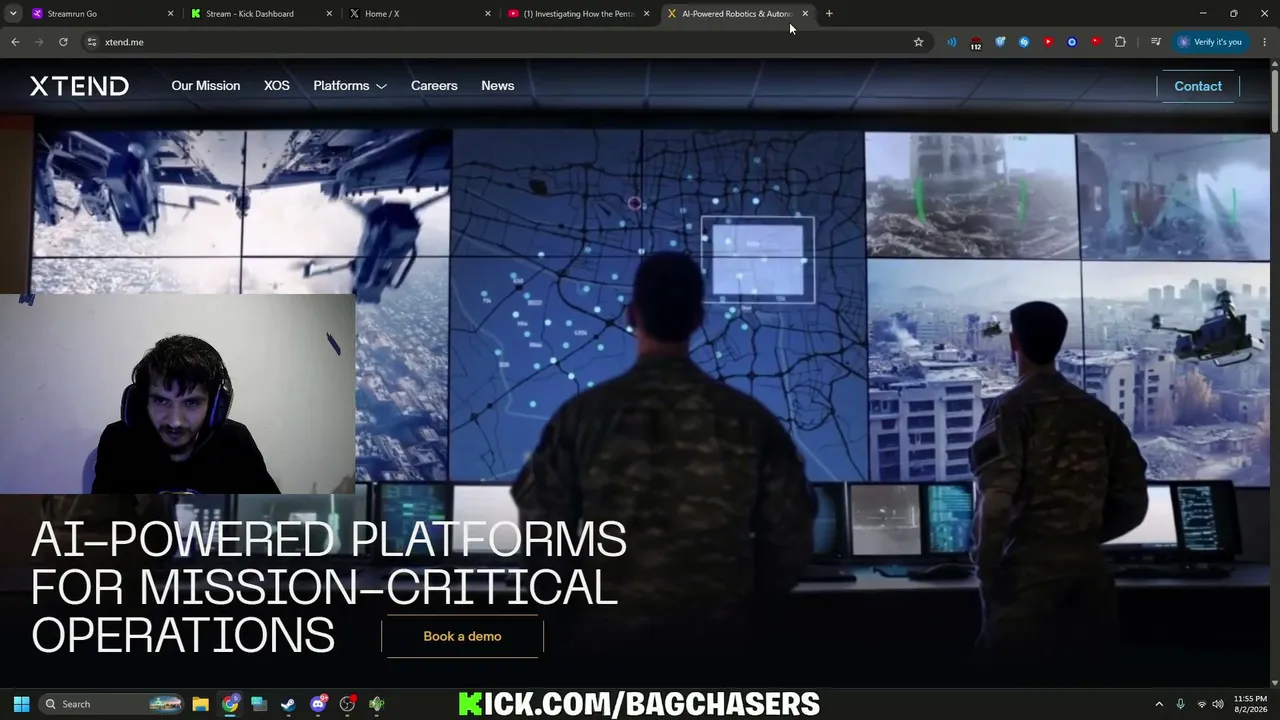Image resolution: width=1280 pixels, height=720 pixels.
Task: Close the Investigating YouTube tab
Action: coord(646,14)
